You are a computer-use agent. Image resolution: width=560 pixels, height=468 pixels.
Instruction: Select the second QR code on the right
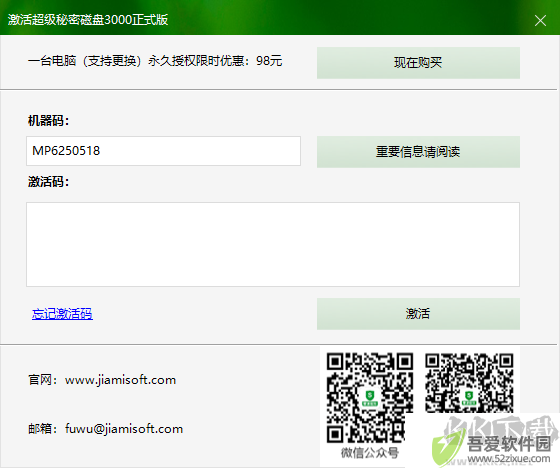(469, 384)
